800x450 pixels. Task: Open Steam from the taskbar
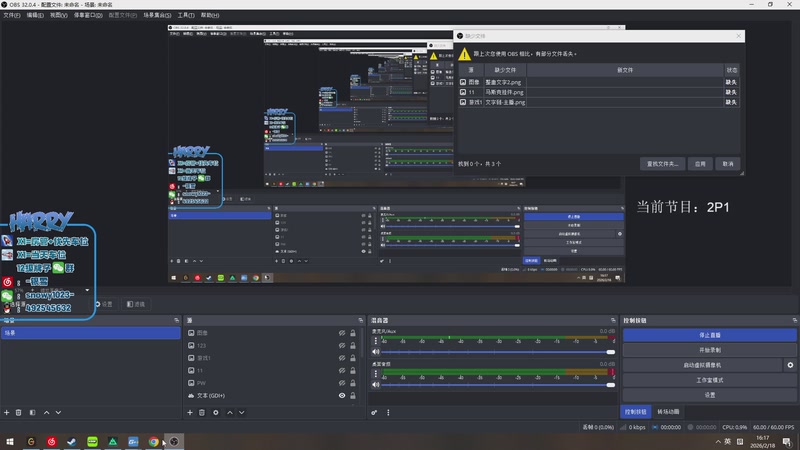71,441
